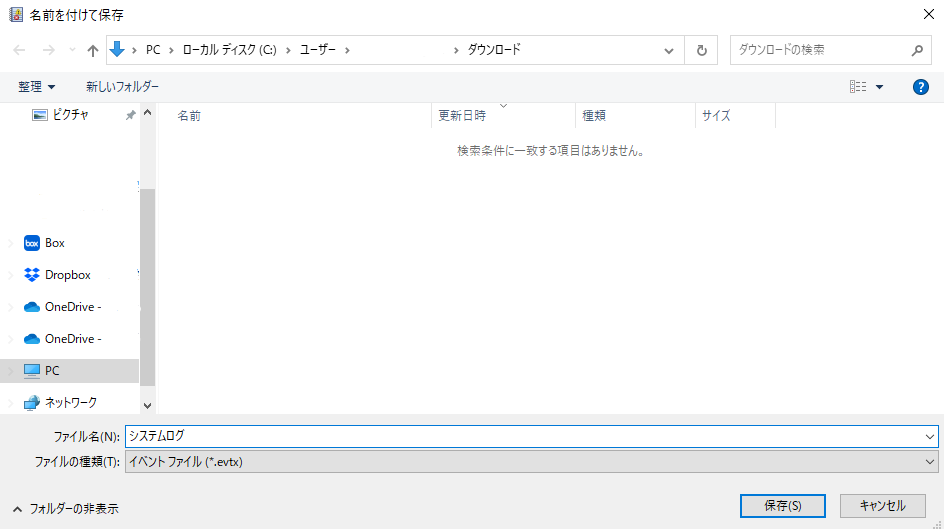This screenshot has width=944, height=529.
Task: Select Box in the navigation pane
Action: [55, 243]
